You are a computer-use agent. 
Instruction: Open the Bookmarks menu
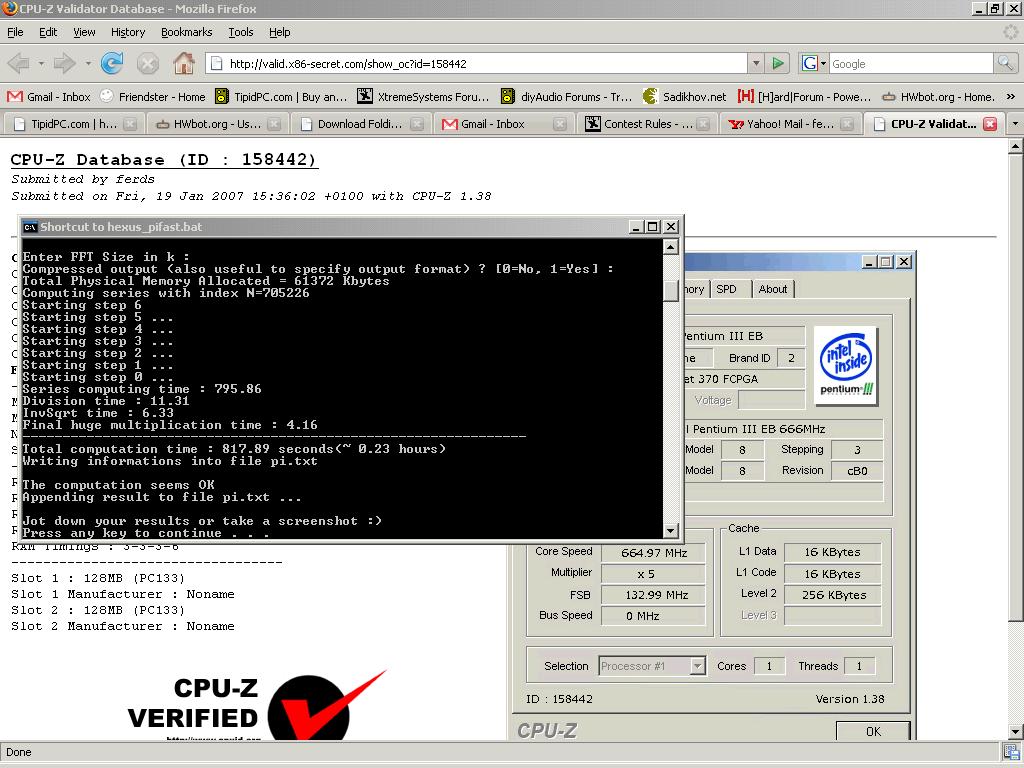pos(187,32)
